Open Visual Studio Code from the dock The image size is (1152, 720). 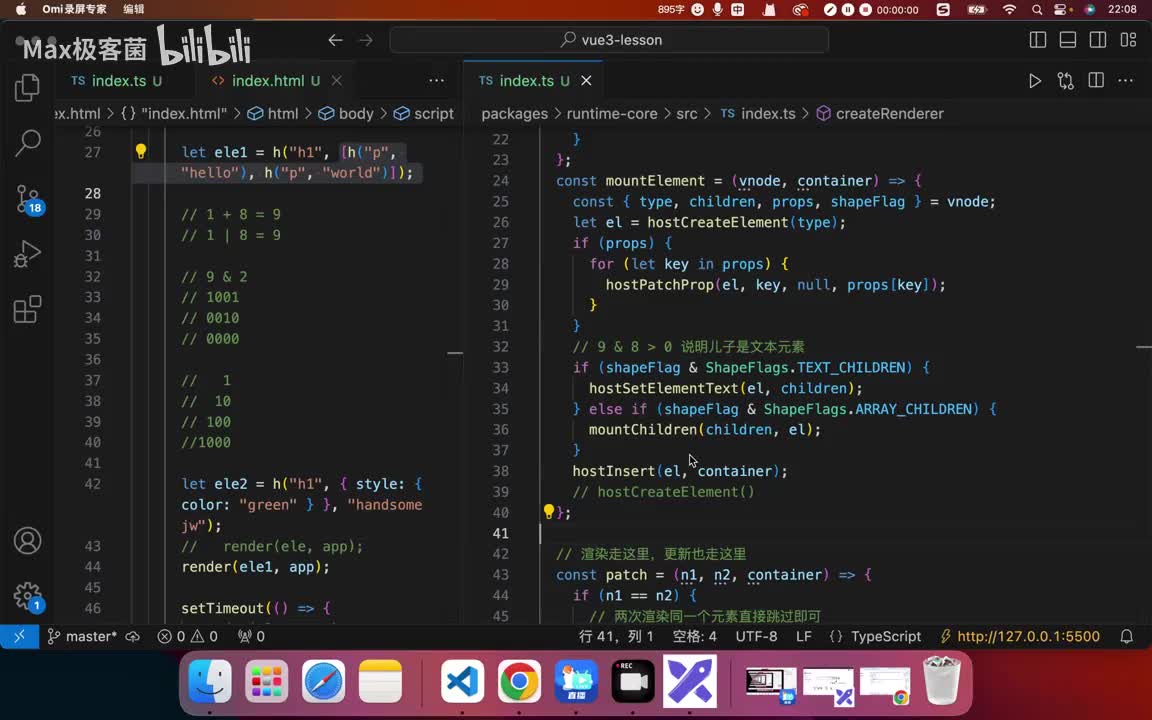pyautogui.click(x=463, y=681)
